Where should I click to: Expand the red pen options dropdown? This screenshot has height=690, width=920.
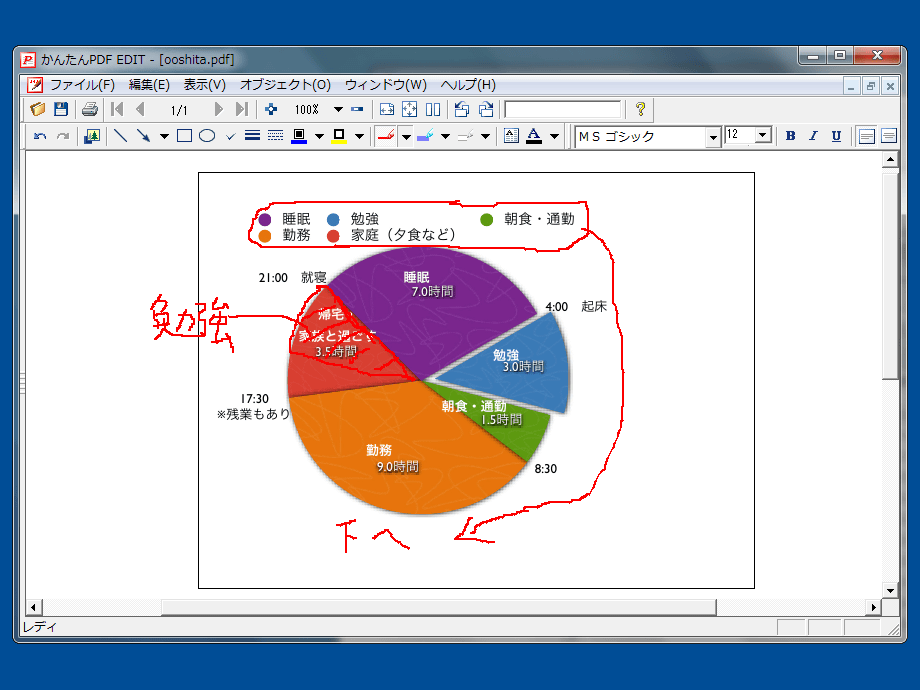pyautogui.click(x=406, y=136)
